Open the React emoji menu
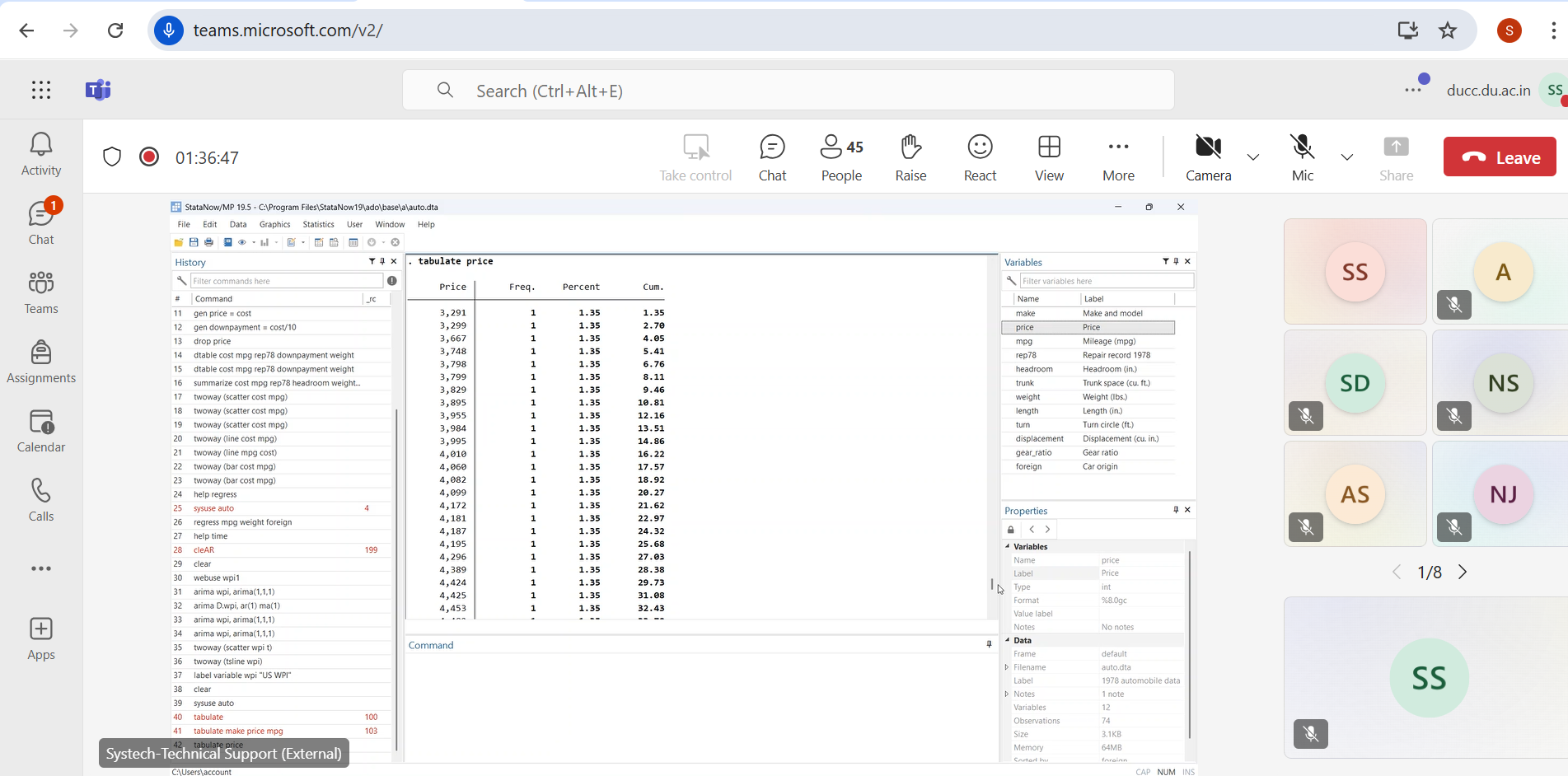 (980, 157)
